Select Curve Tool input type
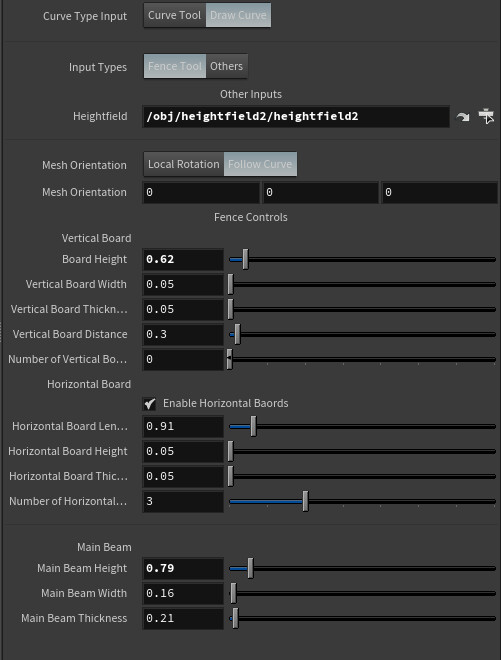501x660 pixels. [x=175, y=16]
